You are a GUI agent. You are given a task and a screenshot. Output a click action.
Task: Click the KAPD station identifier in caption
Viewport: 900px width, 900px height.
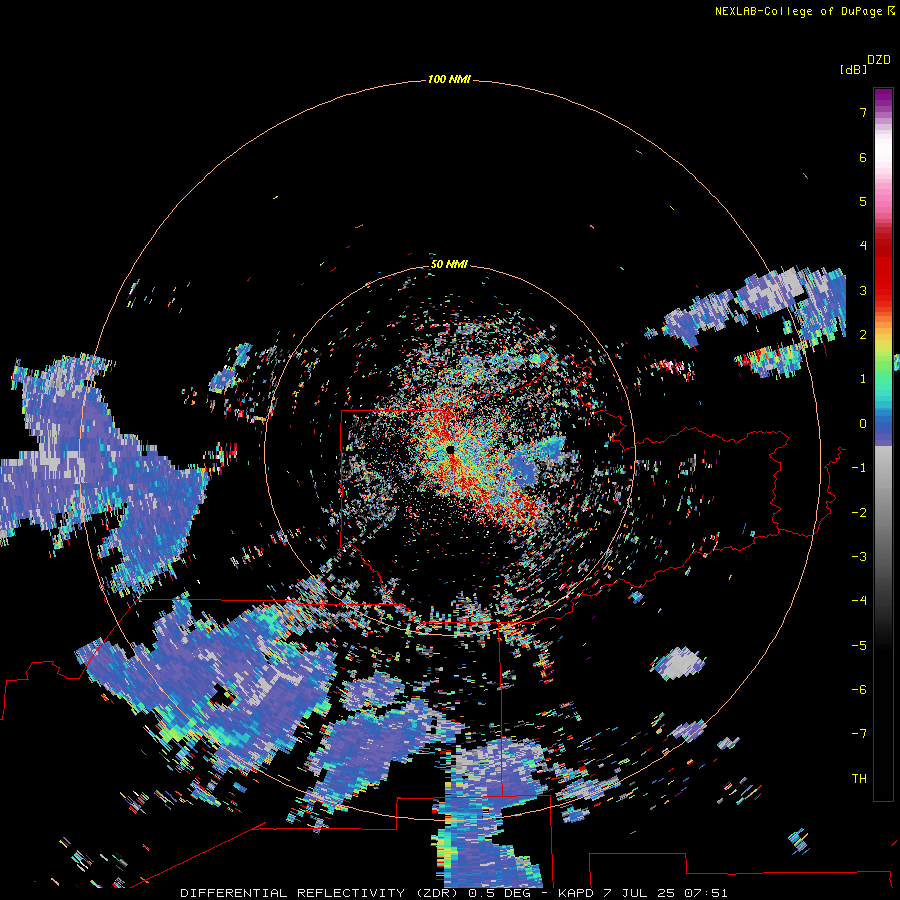tap(576, 893)
